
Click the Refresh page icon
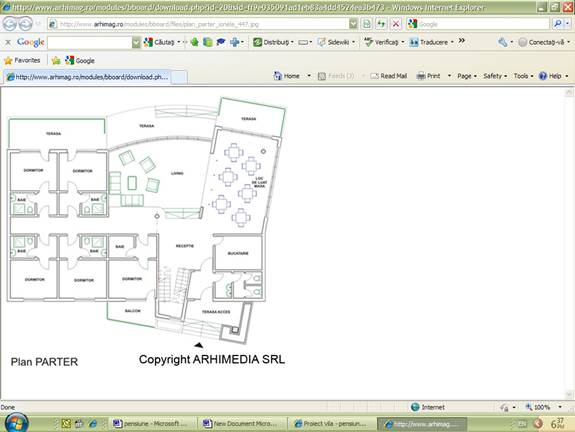pyautogui.click(x=381, y=24)
